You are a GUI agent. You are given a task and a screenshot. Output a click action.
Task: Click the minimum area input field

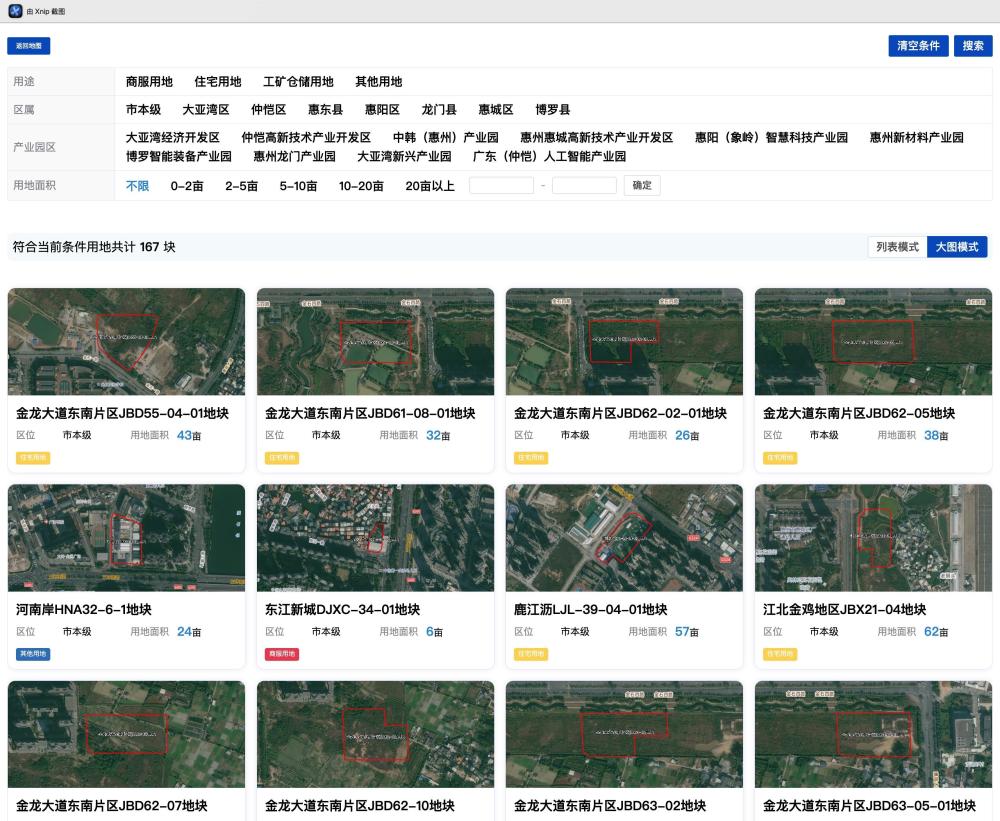point(500,185)
